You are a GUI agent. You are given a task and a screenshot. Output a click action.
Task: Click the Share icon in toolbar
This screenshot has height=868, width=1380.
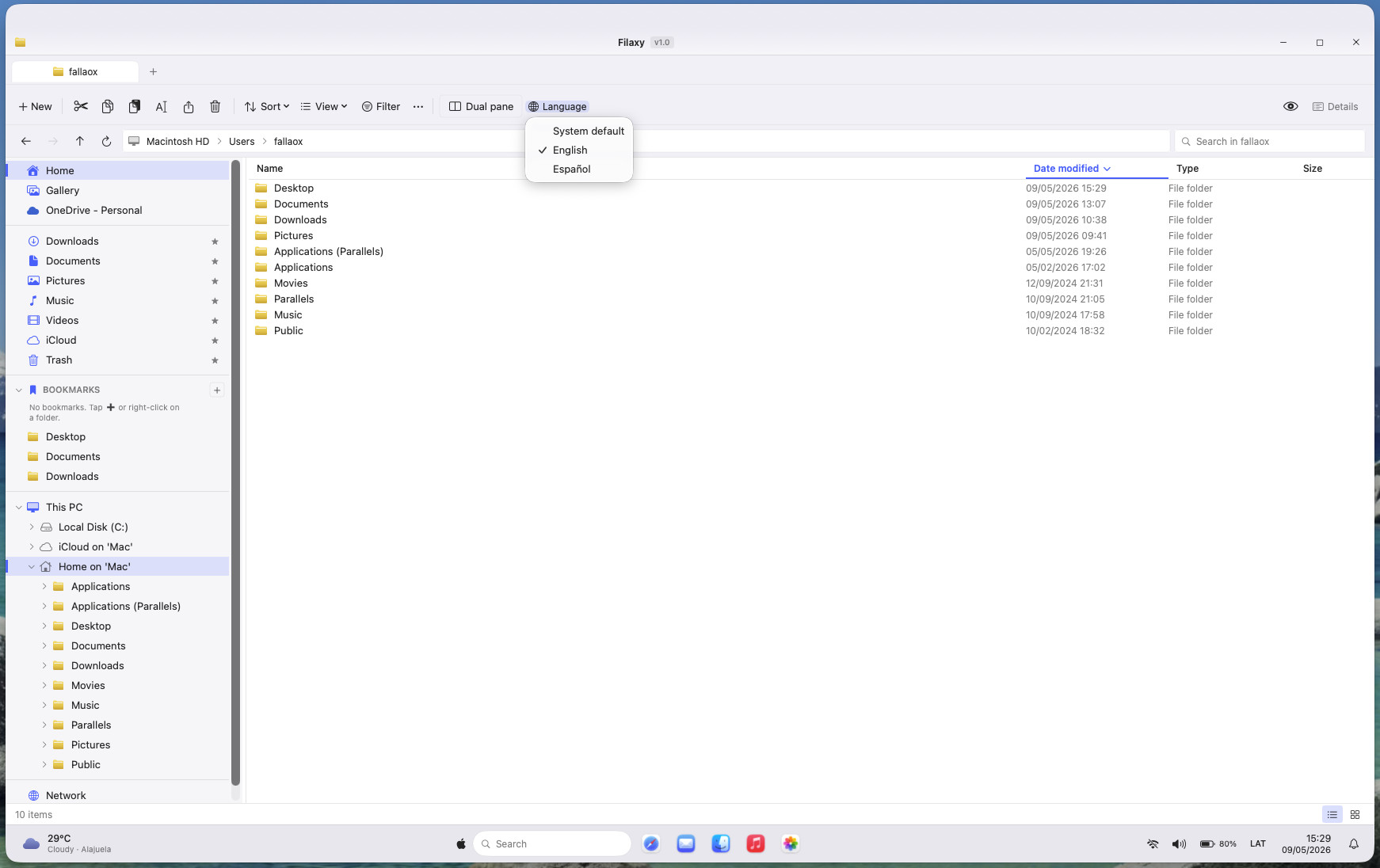pos(189,106)
